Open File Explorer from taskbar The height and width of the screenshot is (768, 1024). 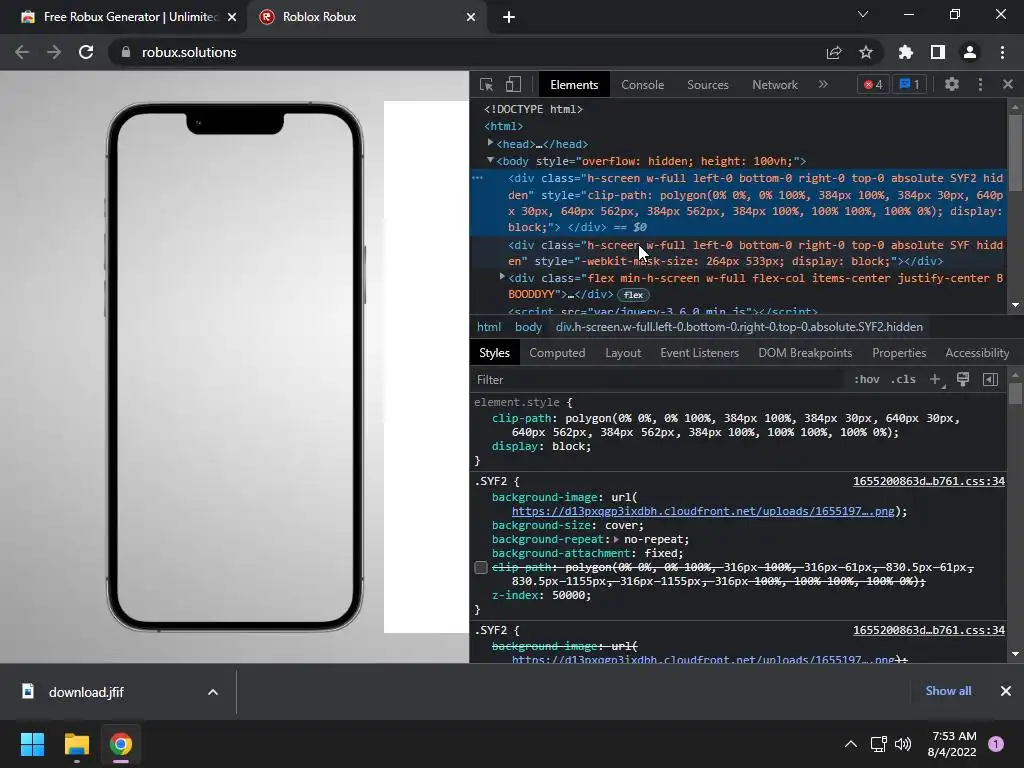(x=76, y=744)
